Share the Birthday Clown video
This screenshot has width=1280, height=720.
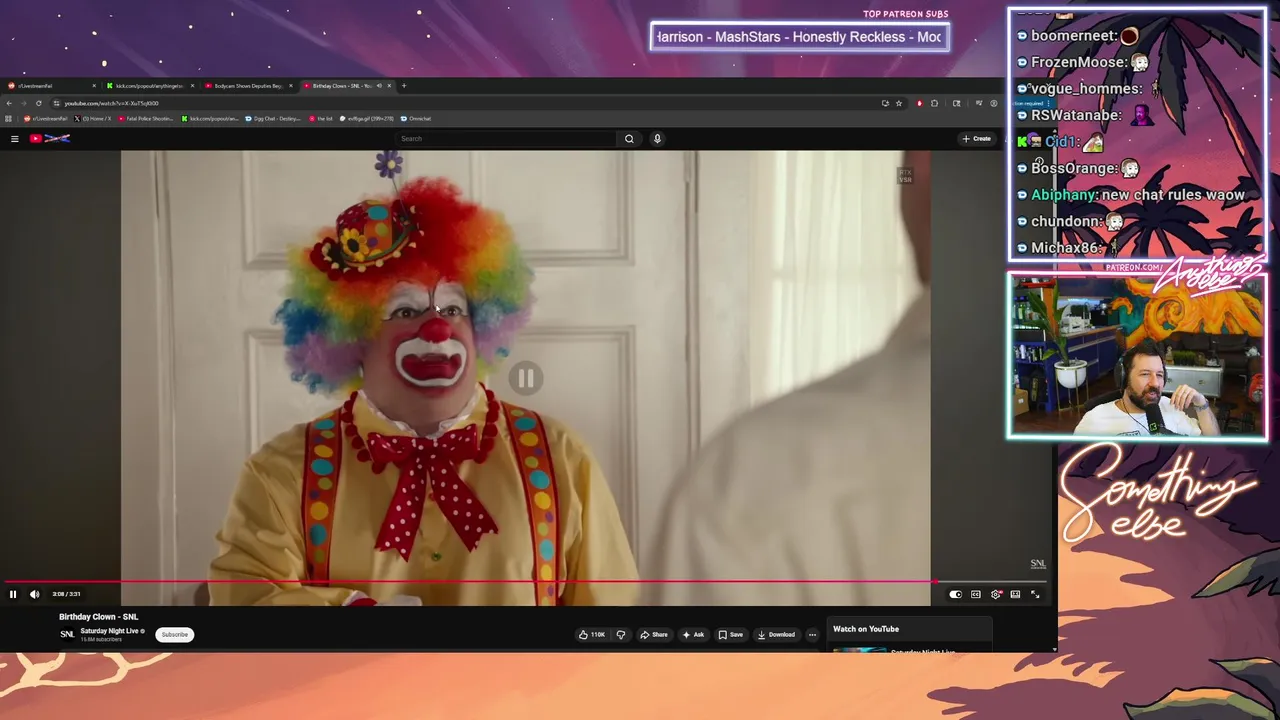[x=654, y=634]
